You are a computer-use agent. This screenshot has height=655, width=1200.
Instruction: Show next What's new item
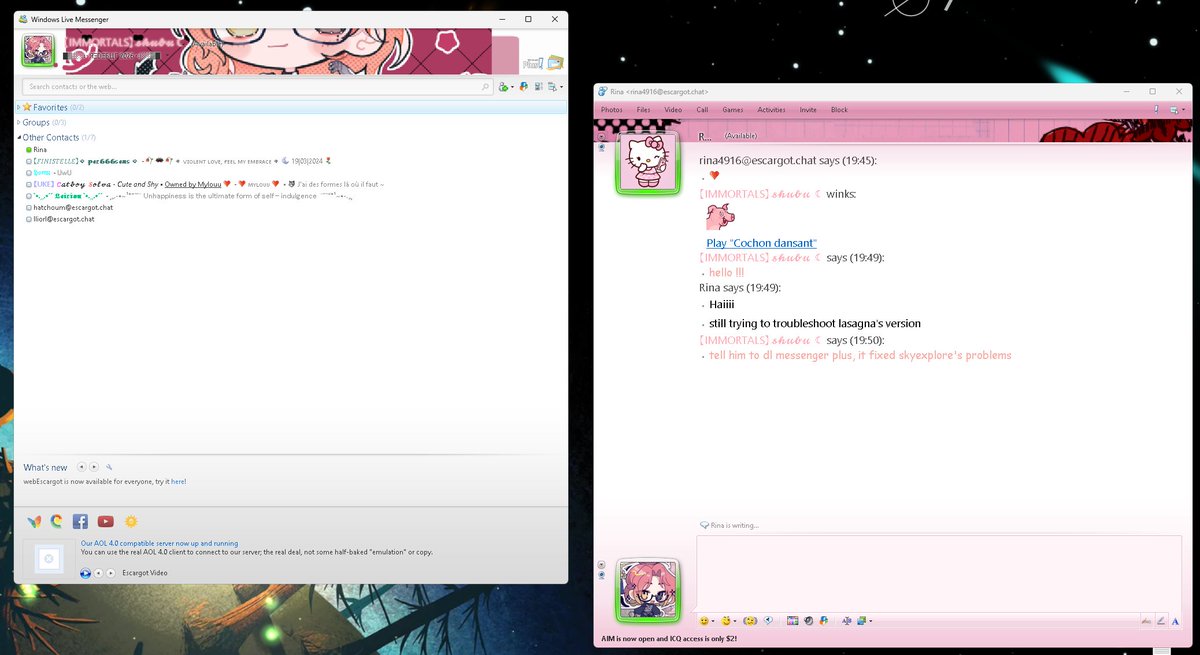tap(94, 467)
